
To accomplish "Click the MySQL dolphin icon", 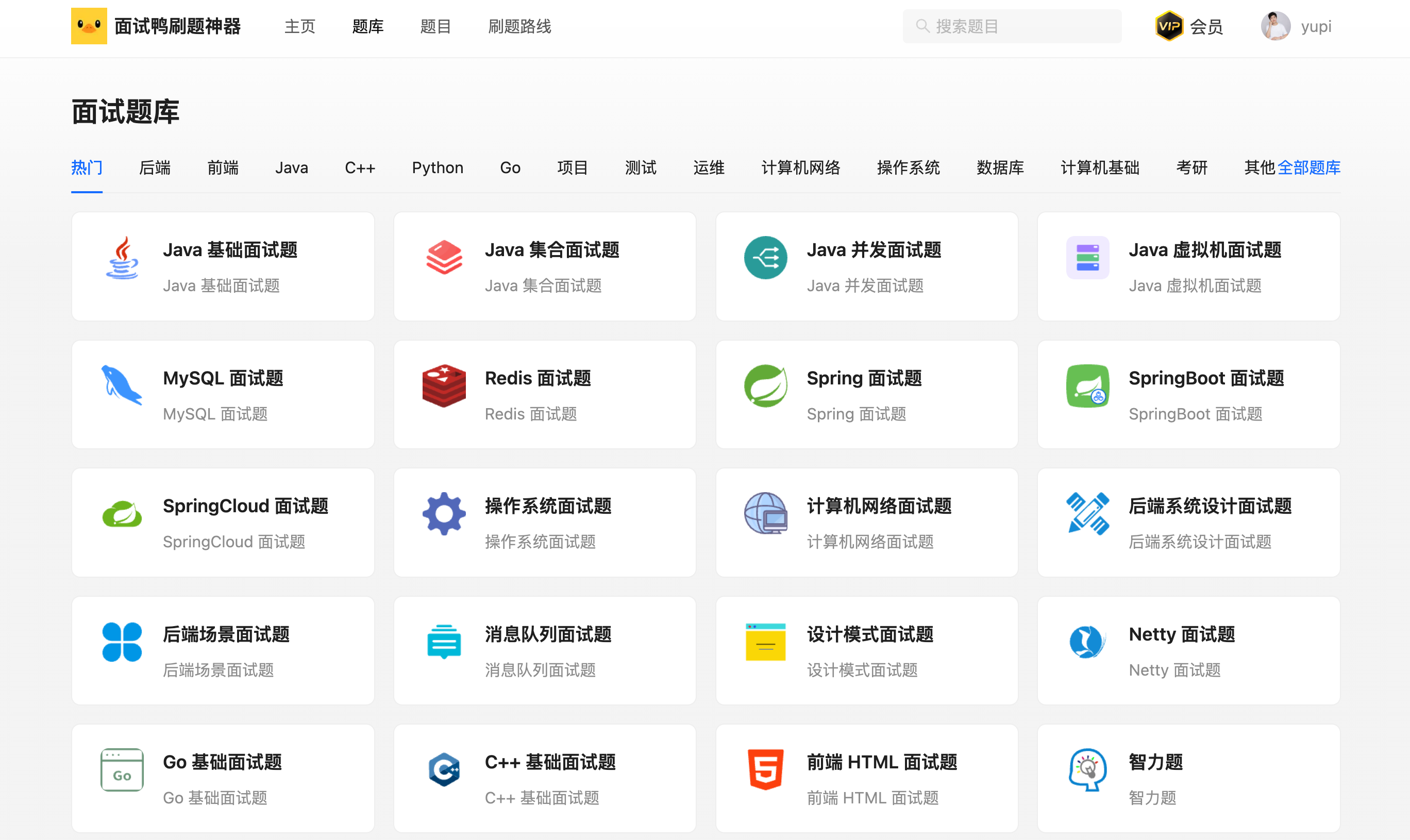I will [x=121, y=385].
